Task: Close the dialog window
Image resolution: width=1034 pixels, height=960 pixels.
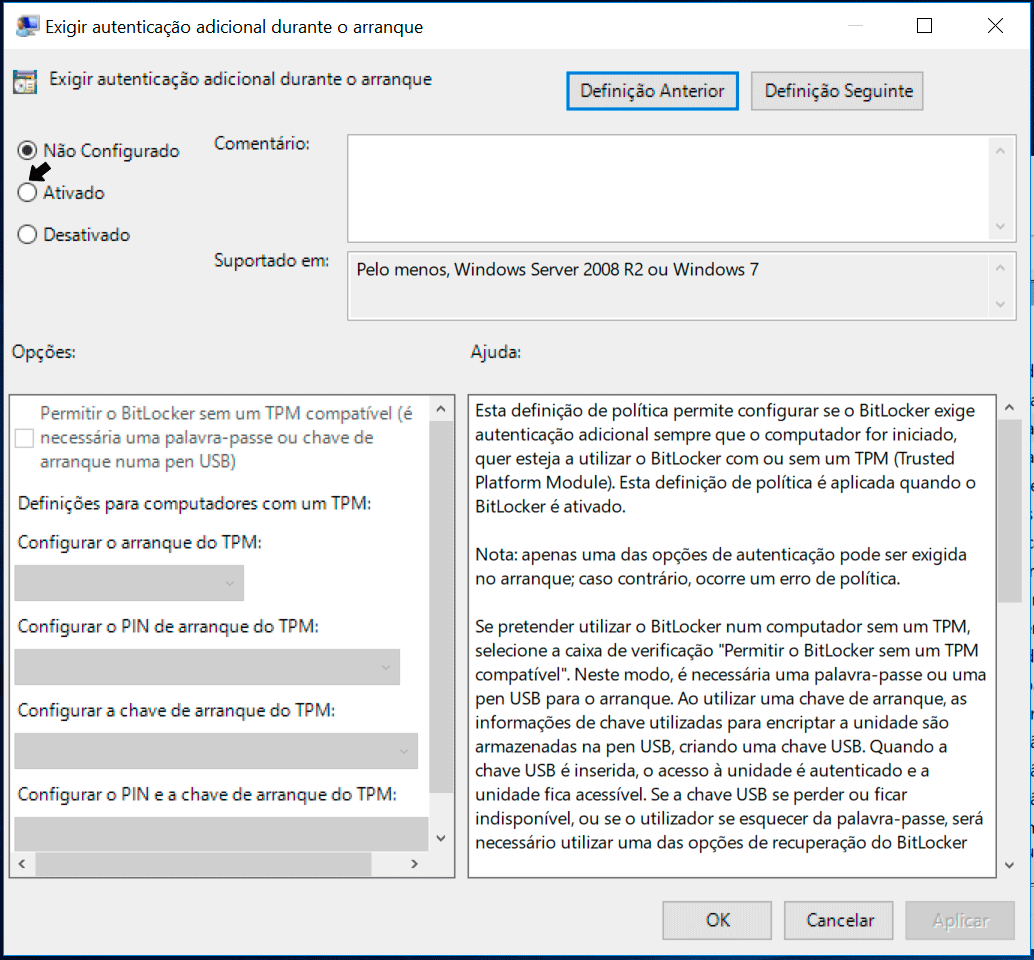Action: [x=995, y=26]
